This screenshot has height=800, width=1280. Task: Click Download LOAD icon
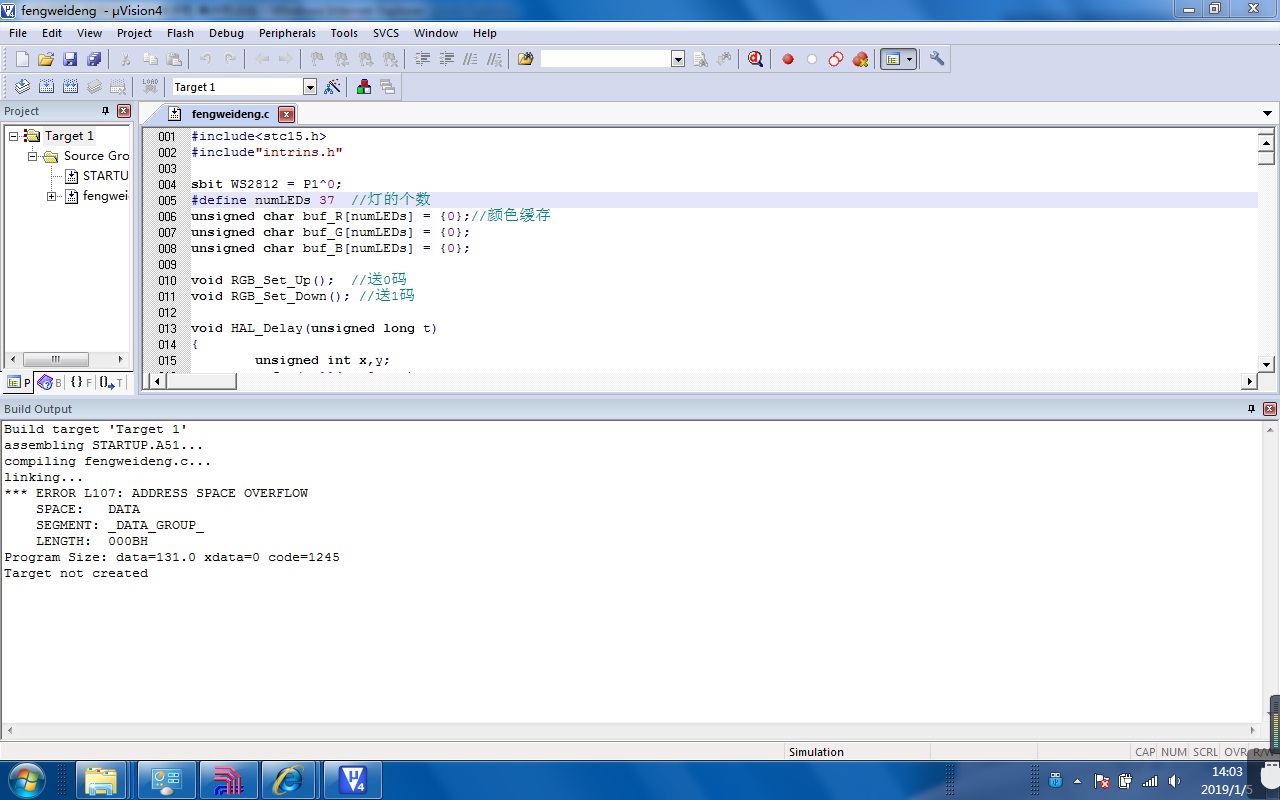click(150, 87)
